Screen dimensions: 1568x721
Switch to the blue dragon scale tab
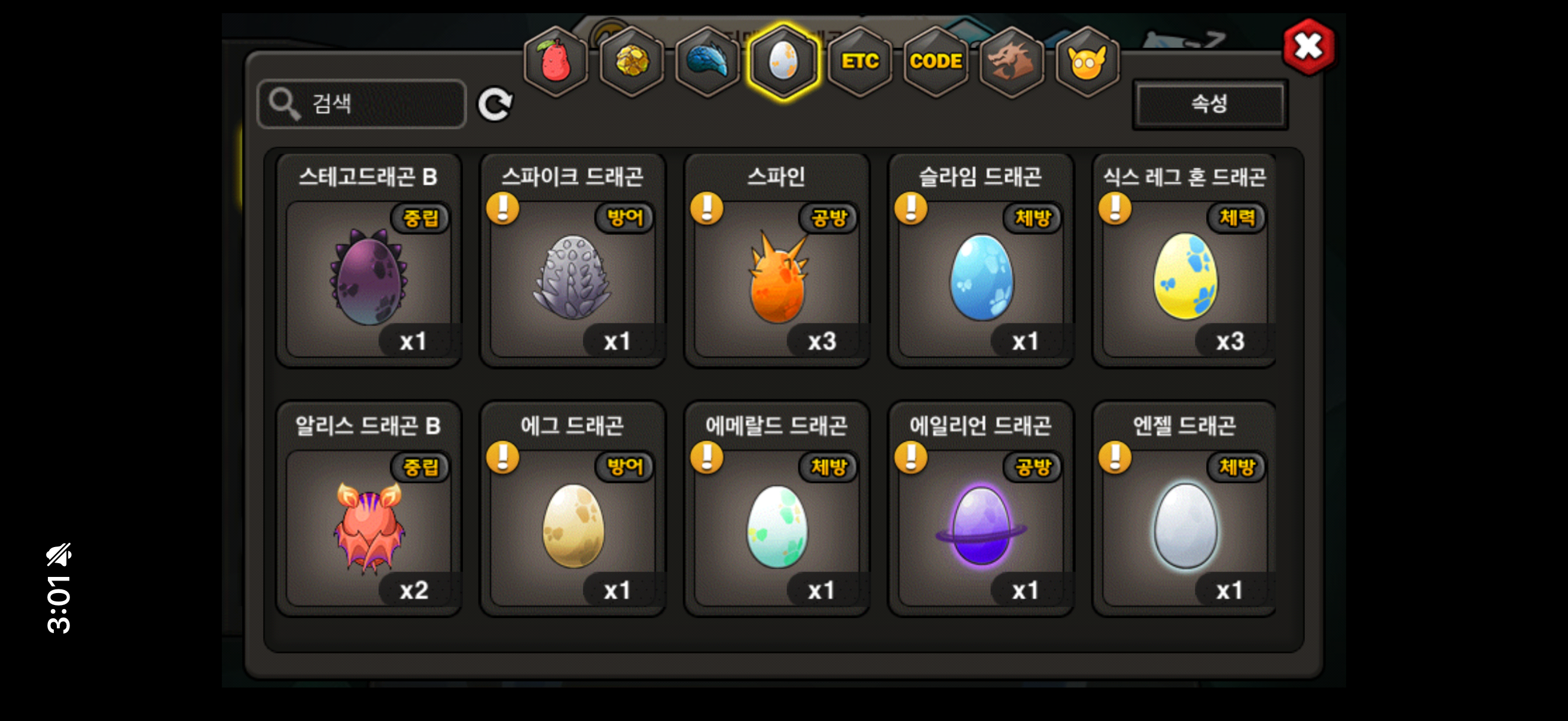coord(707,62)
